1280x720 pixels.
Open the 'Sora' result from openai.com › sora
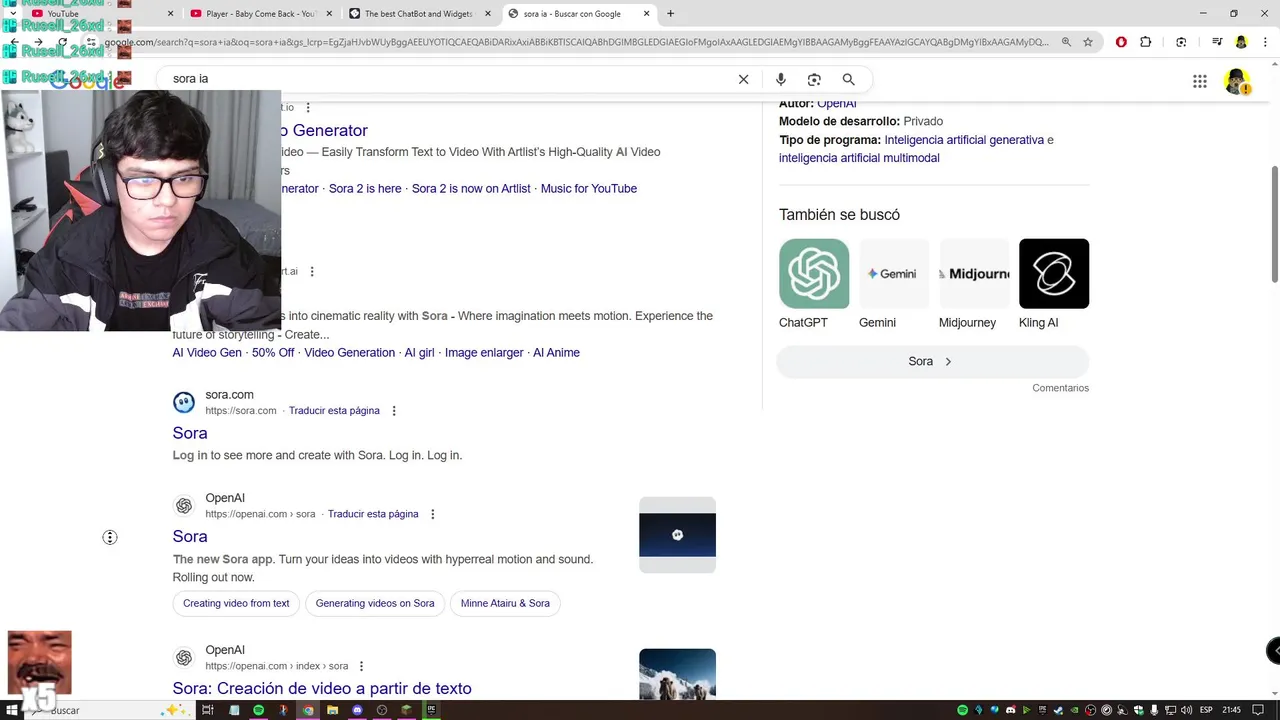pyautogui.click(x=190, y=537)
